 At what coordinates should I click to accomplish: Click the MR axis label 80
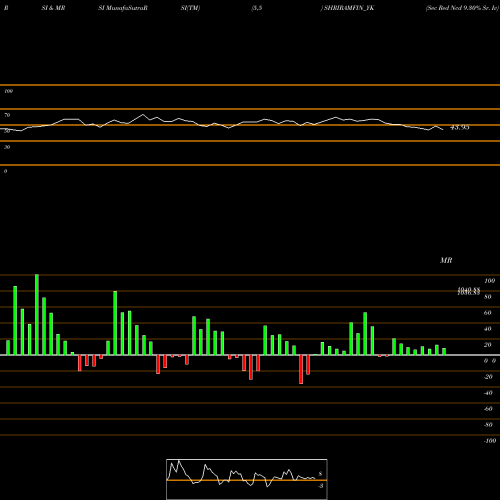click(488, 297)
